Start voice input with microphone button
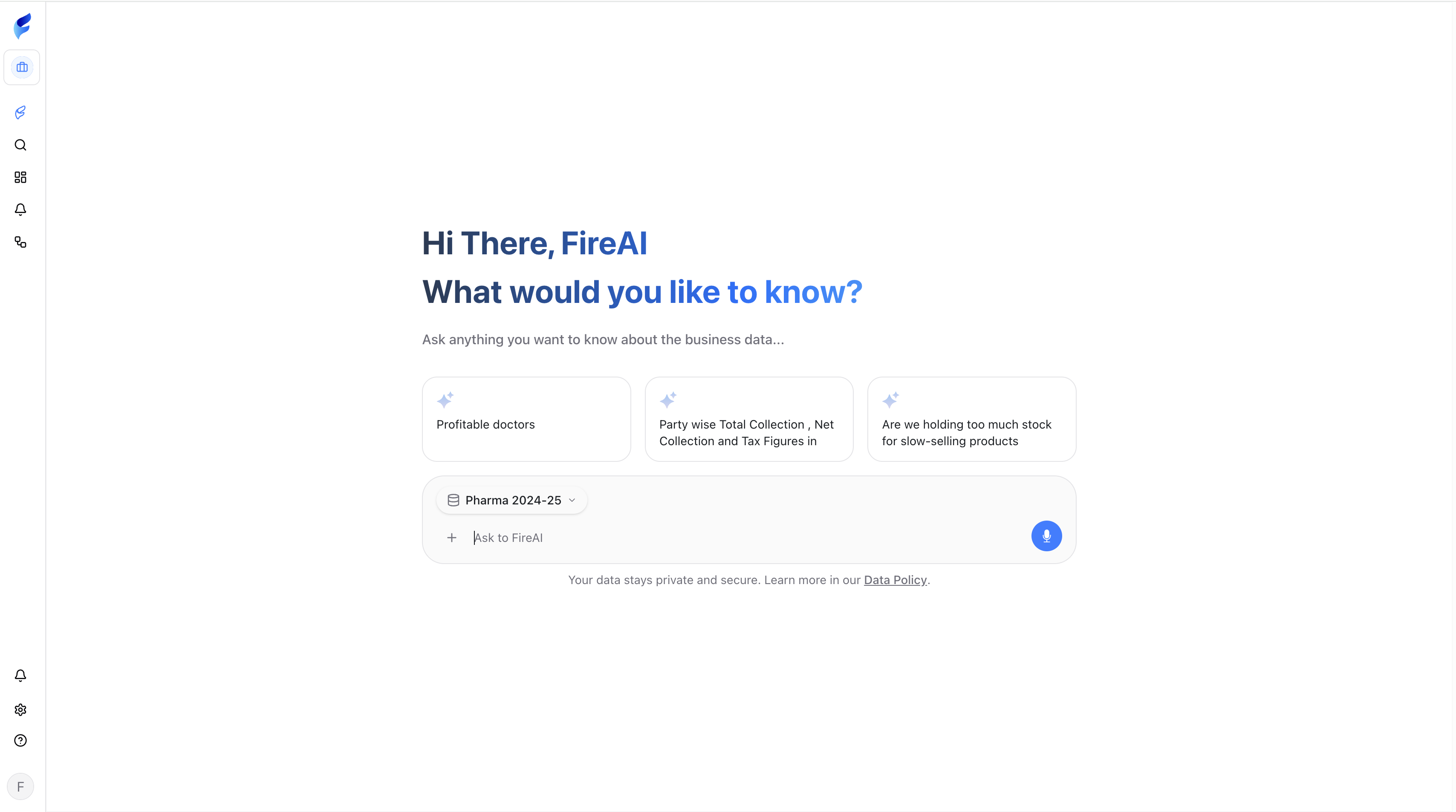 point(1046,536)
